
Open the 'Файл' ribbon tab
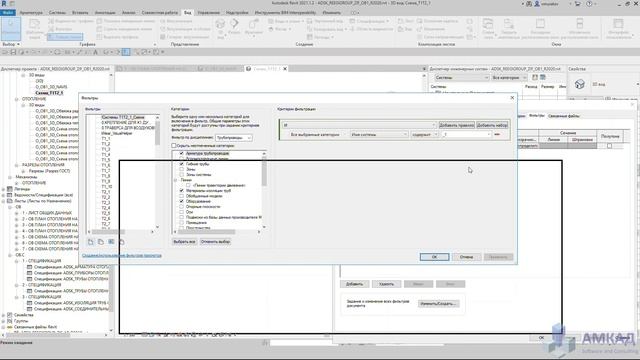point(7,13)
